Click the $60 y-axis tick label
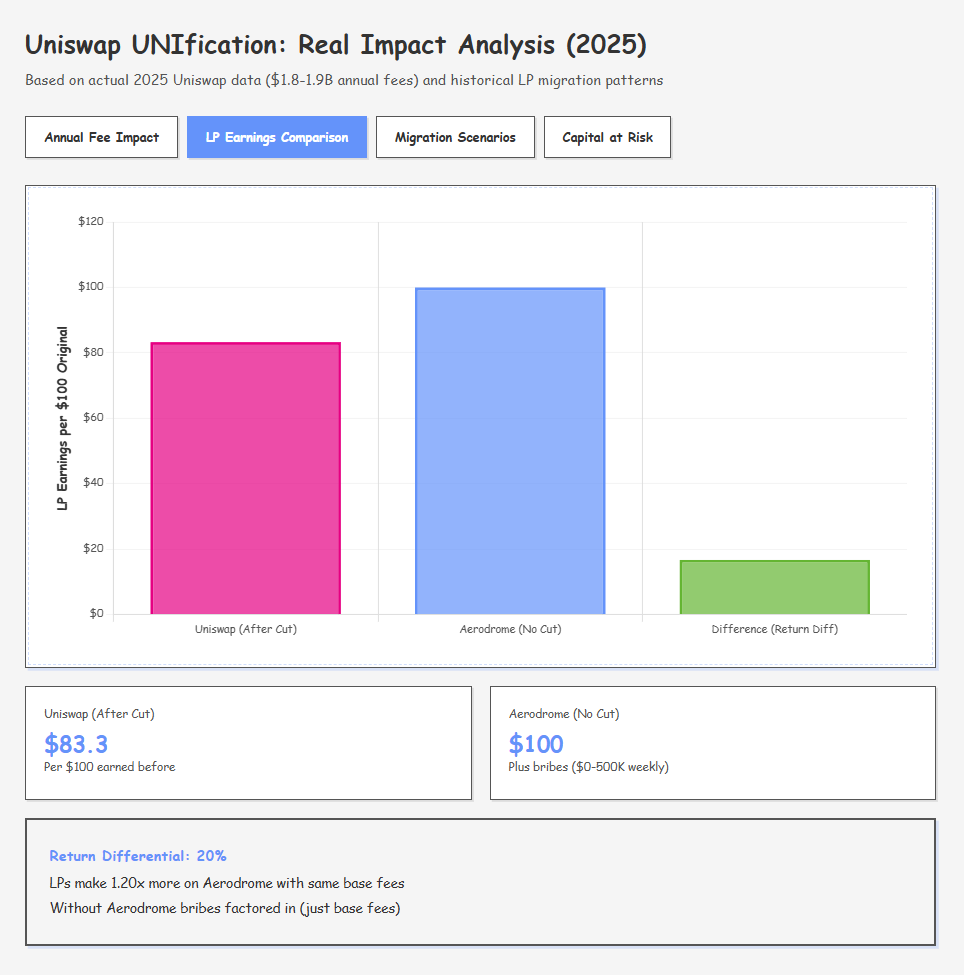964x975 pixels. point(93,417)
